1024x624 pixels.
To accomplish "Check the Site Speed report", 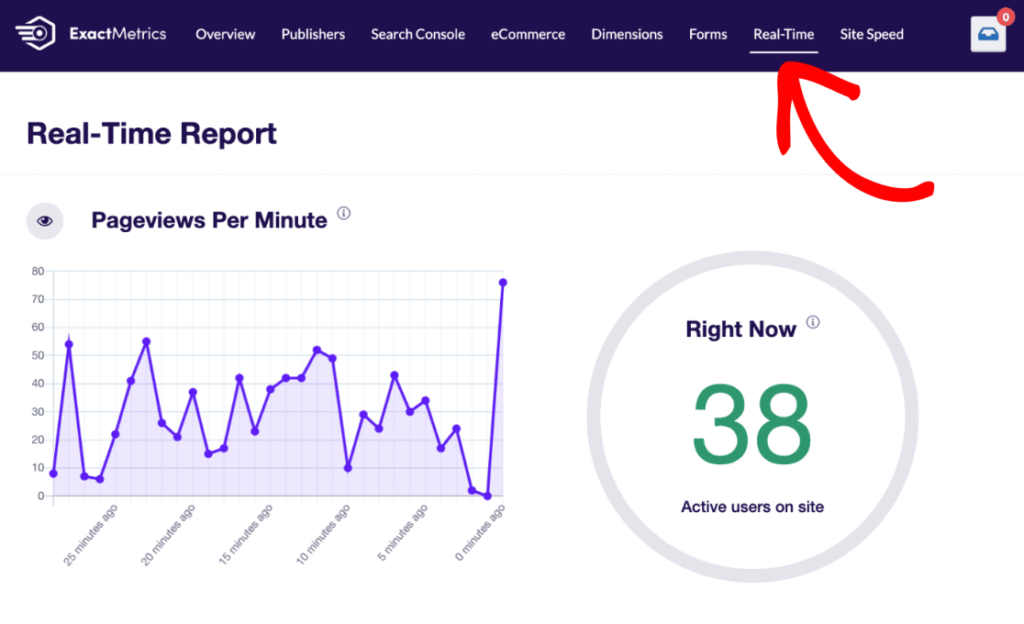I will coord(871,34).
